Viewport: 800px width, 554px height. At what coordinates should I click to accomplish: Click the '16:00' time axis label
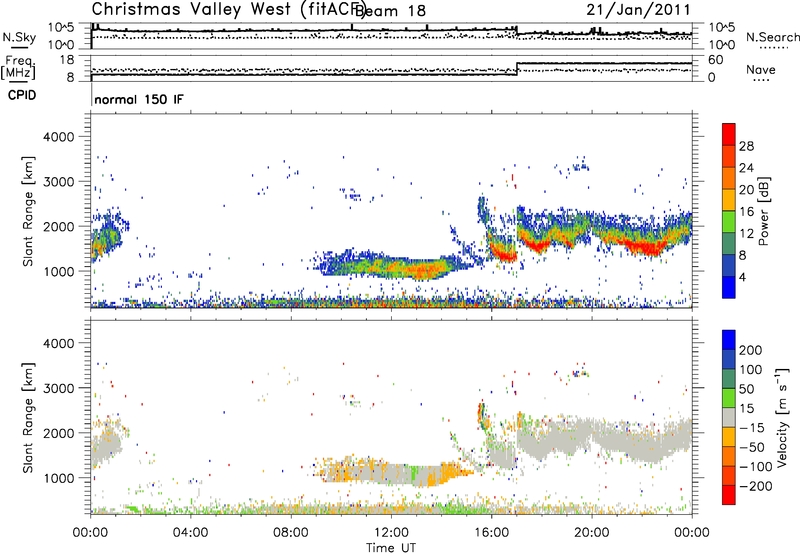[x=491, y=533]
